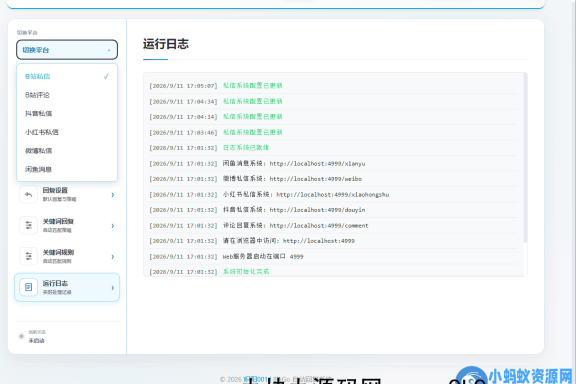Open the 切换平台 platform dropdown
Screen dimensions: 576x384
tap(67, 50)
